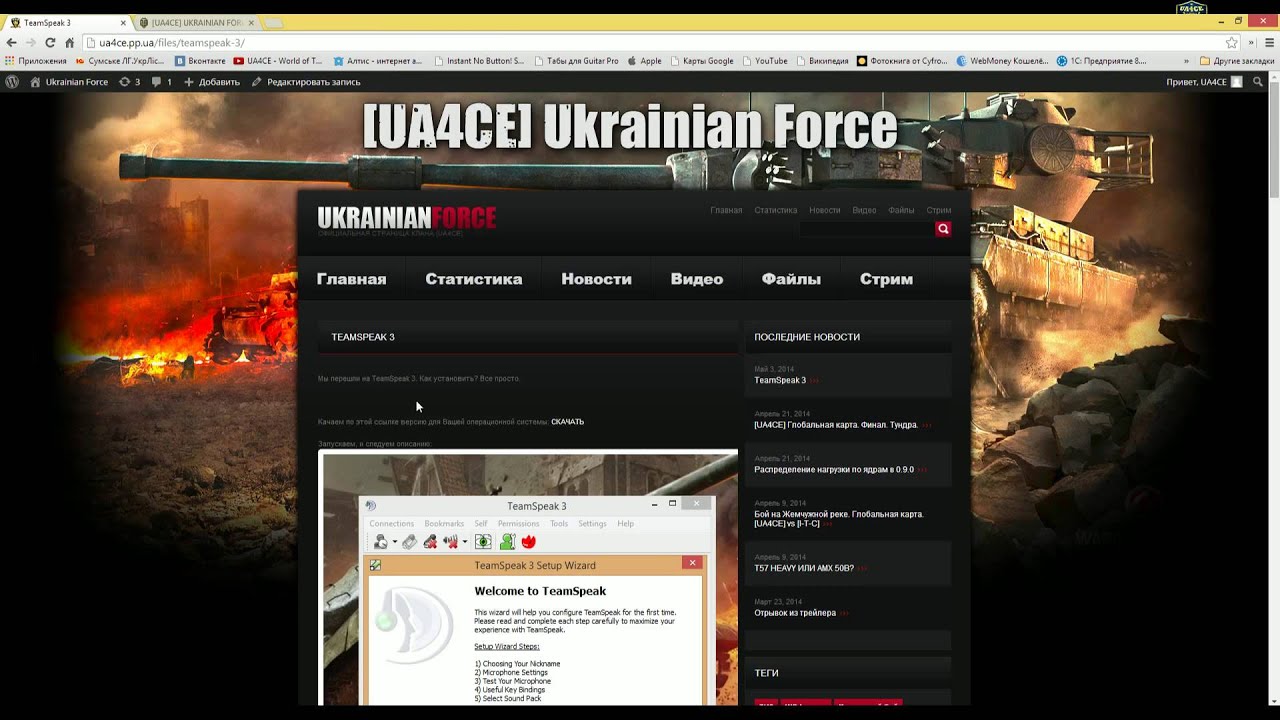Click the site search text field
1280x720 pixels.
[x=866, y=229]
